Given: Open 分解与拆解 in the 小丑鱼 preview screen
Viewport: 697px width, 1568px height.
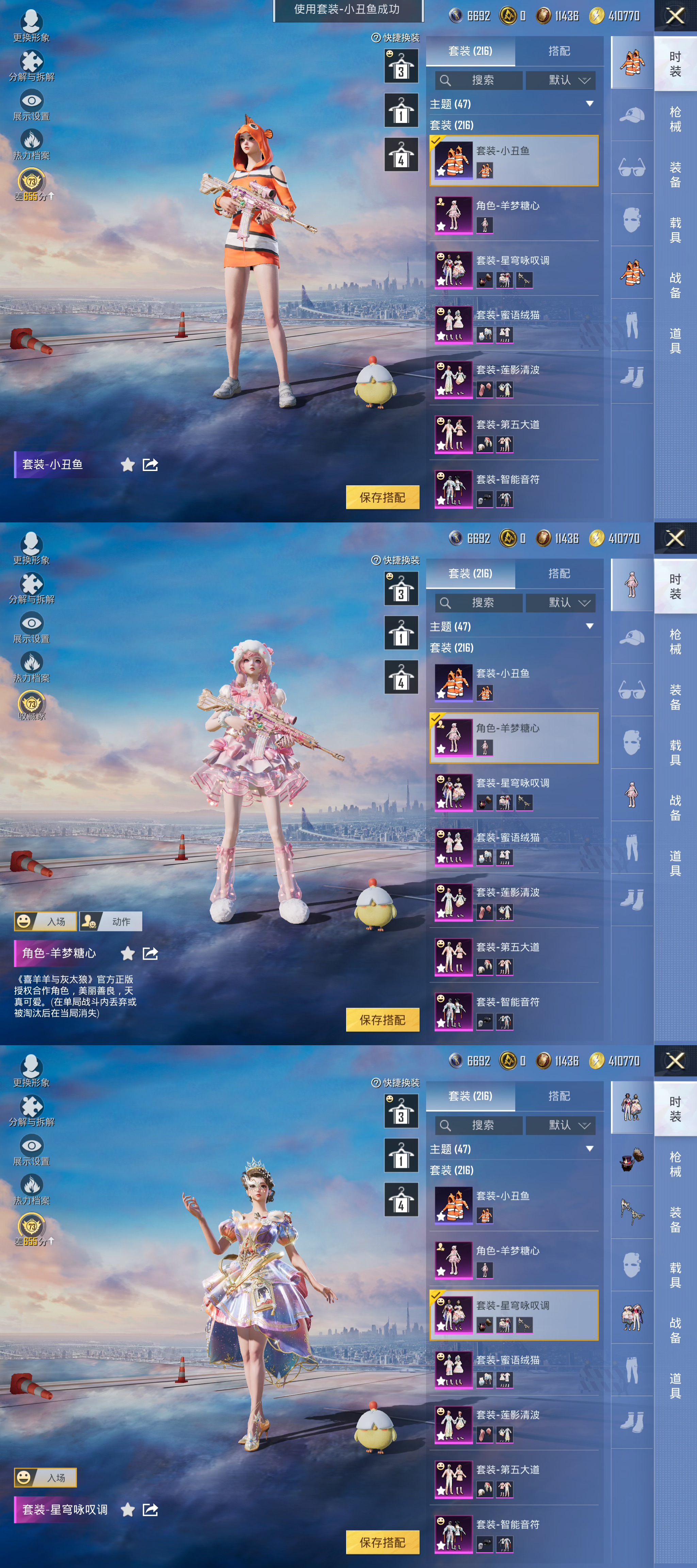Looking at the screenshot, I should tap(32, 65).
